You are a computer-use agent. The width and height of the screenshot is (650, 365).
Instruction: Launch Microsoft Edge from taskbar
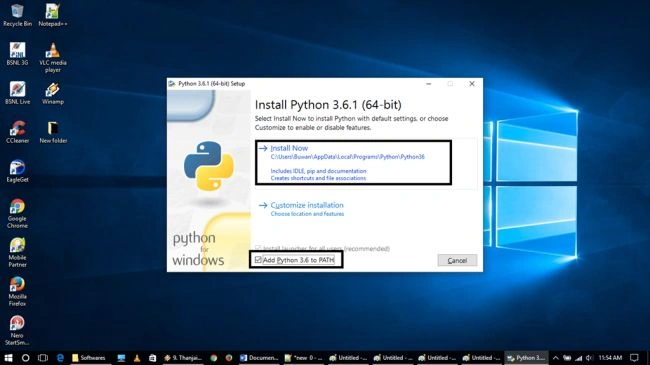click(x=60, y=358)
